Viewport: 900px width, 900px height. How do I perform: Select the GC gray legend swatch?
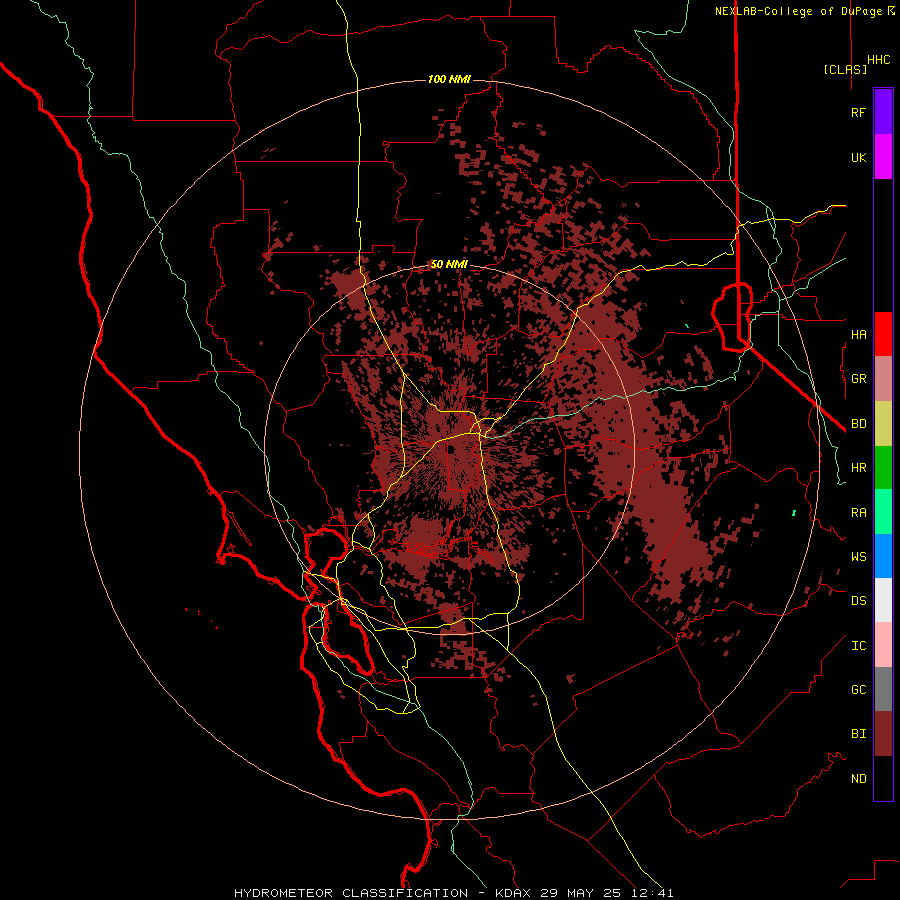pyautogui.click(x=883, y=689)
